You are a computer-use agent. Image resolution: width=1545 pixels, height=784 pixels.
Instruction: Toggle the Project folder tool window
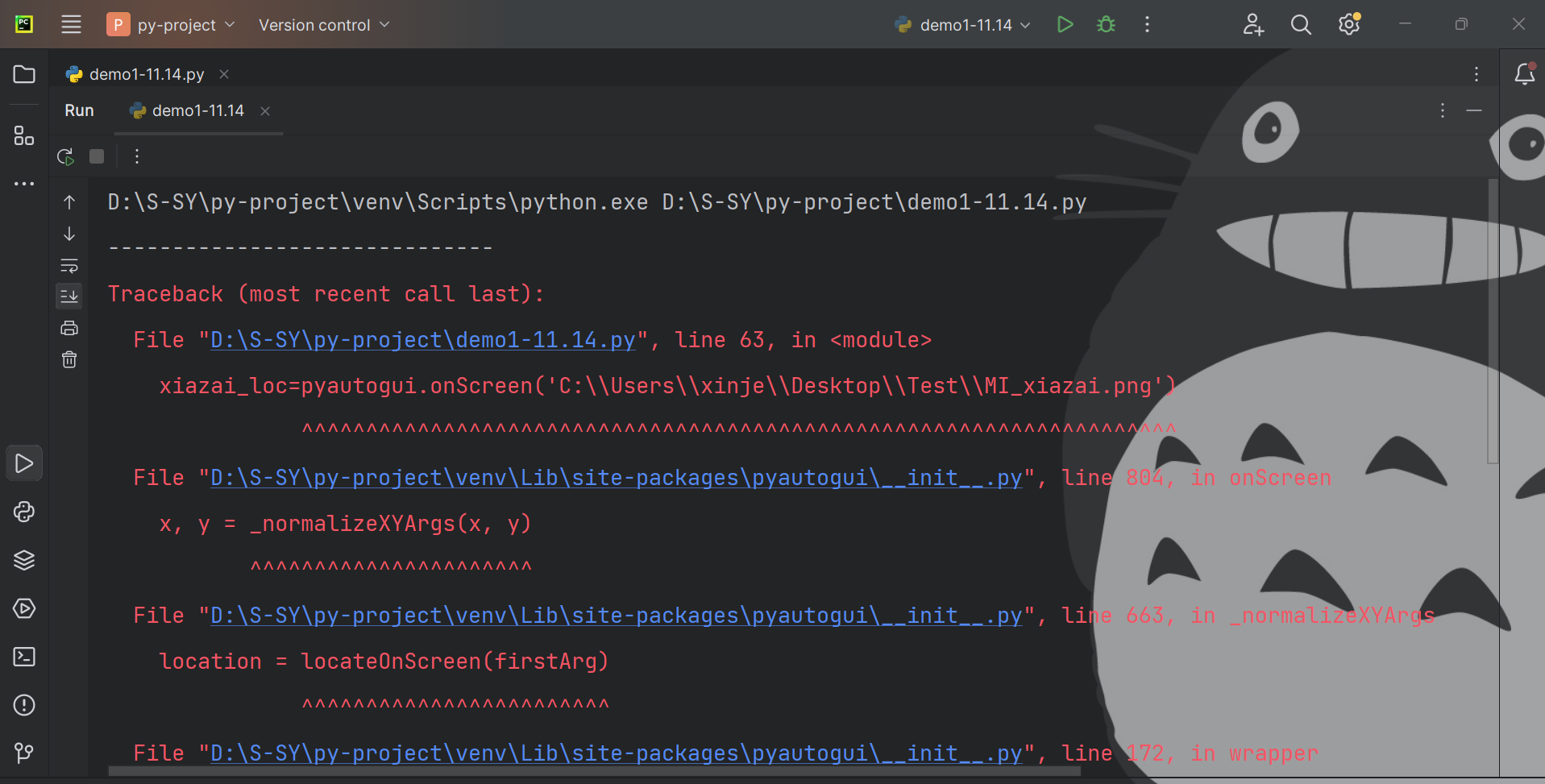tap(24, 74)
